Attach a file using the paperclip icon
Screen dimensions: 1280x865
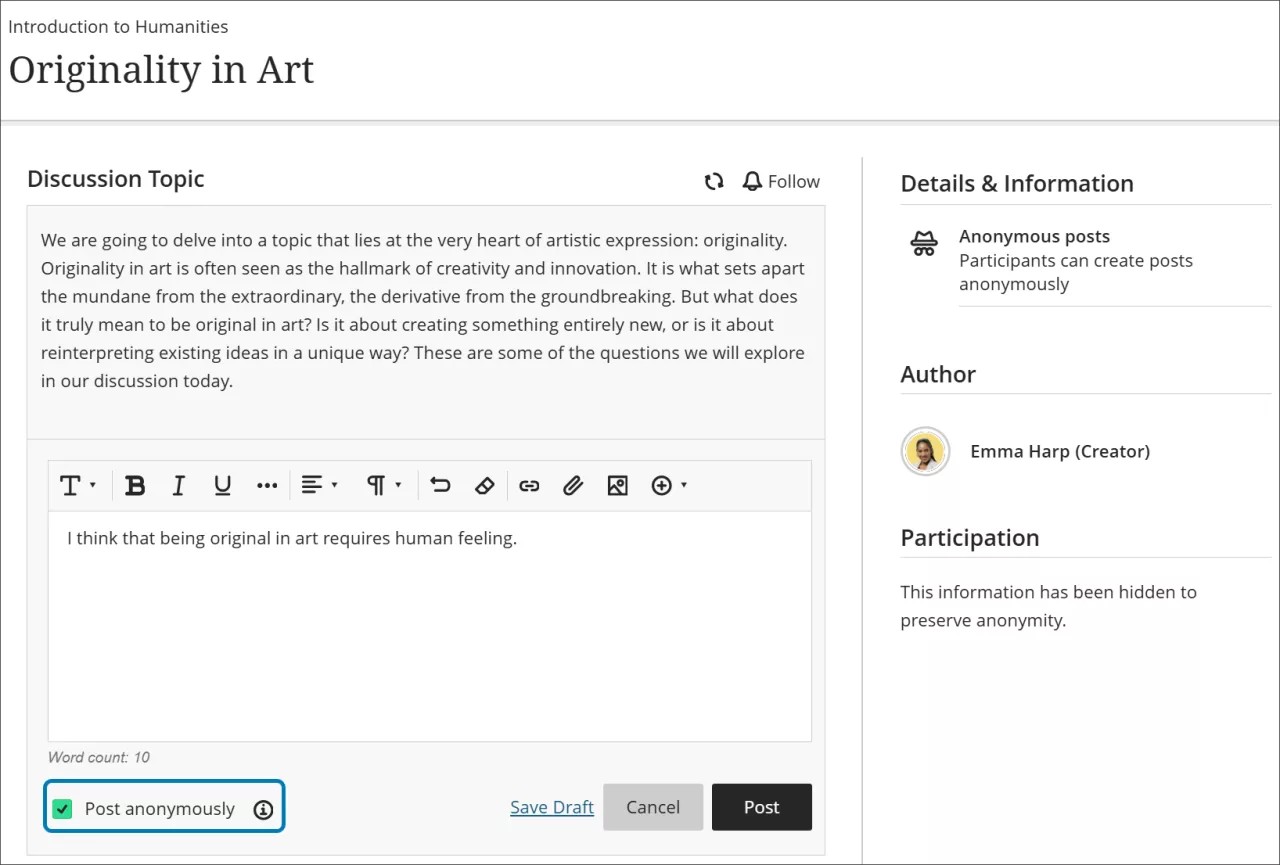coord(573,485)
